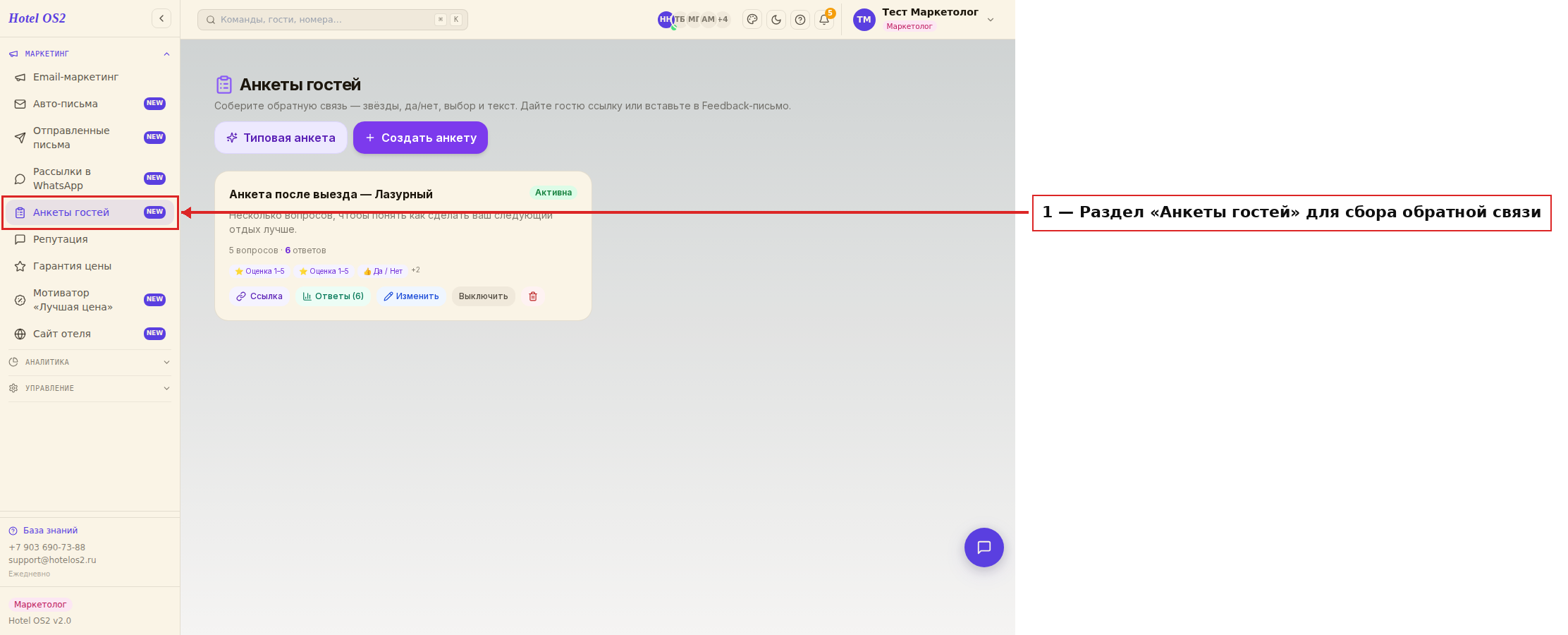Expand the Управление sidebar section
This screenshot has width=1568, height=635.
[90, 388]
